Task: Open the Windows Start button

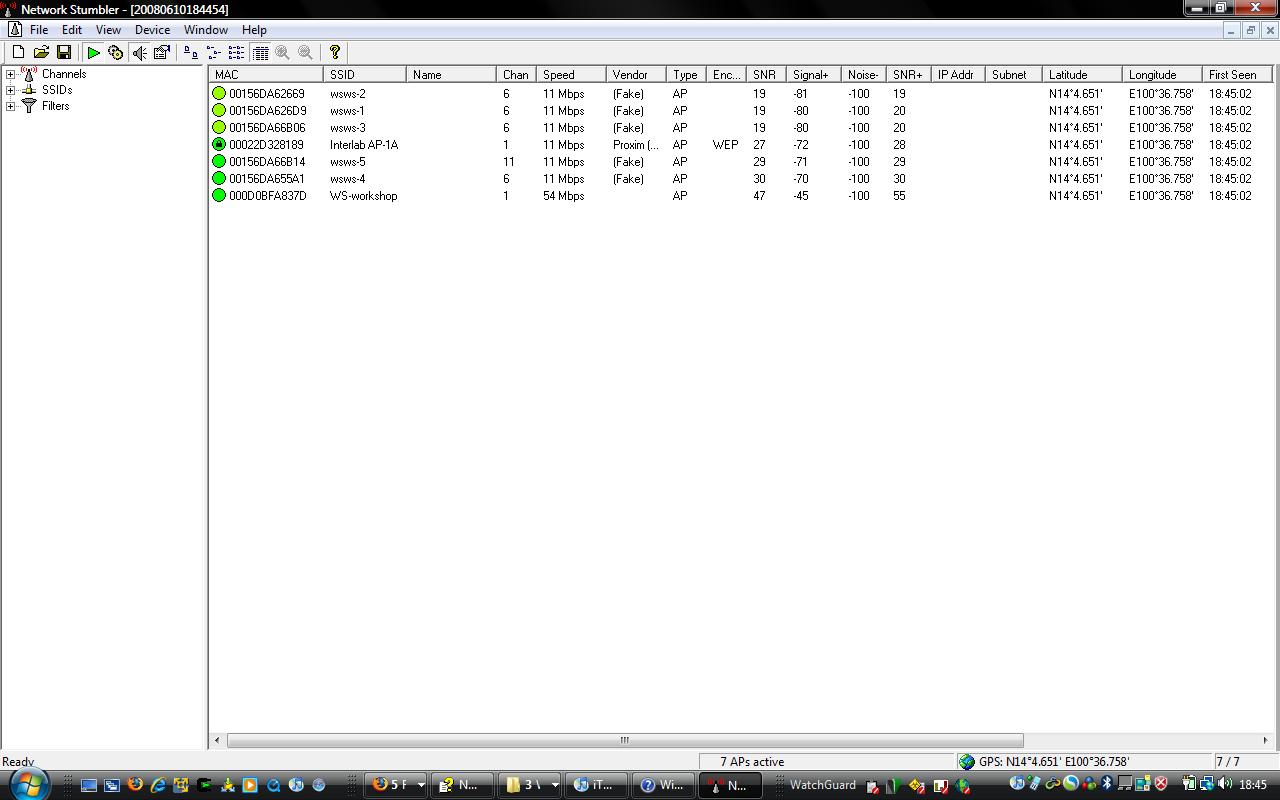Action: point(26,784)
